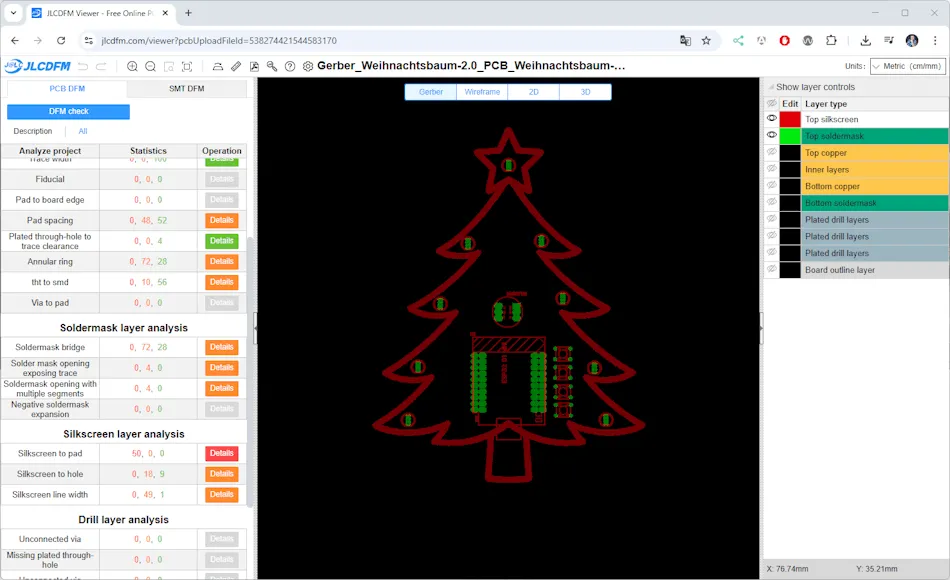Collapse the Show layer controls panel
The image size is (950, 580).
pyautogui.click(x=769, y=87)
